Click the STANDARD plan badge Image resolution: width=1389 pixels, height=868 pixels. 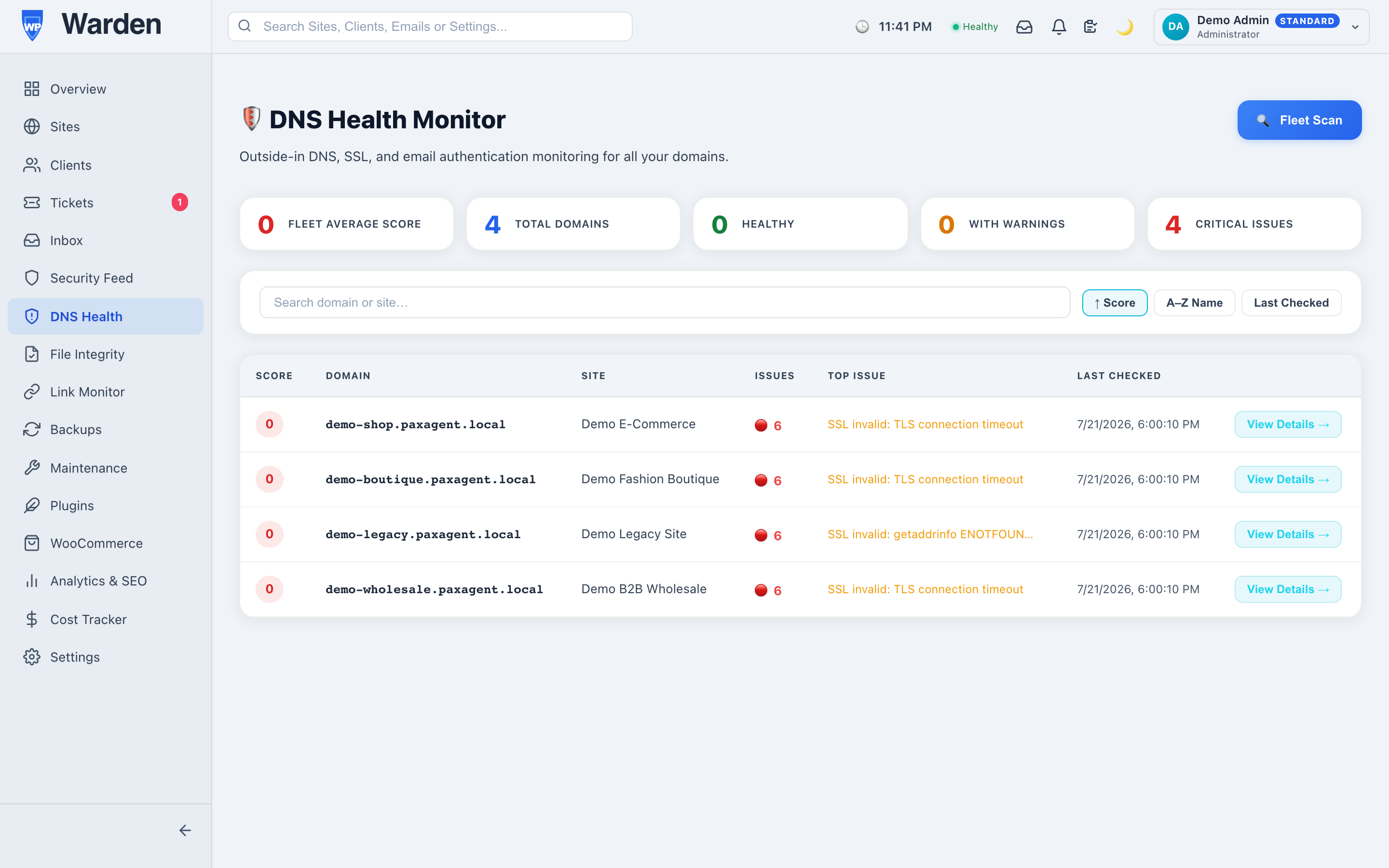(1307, 21)
